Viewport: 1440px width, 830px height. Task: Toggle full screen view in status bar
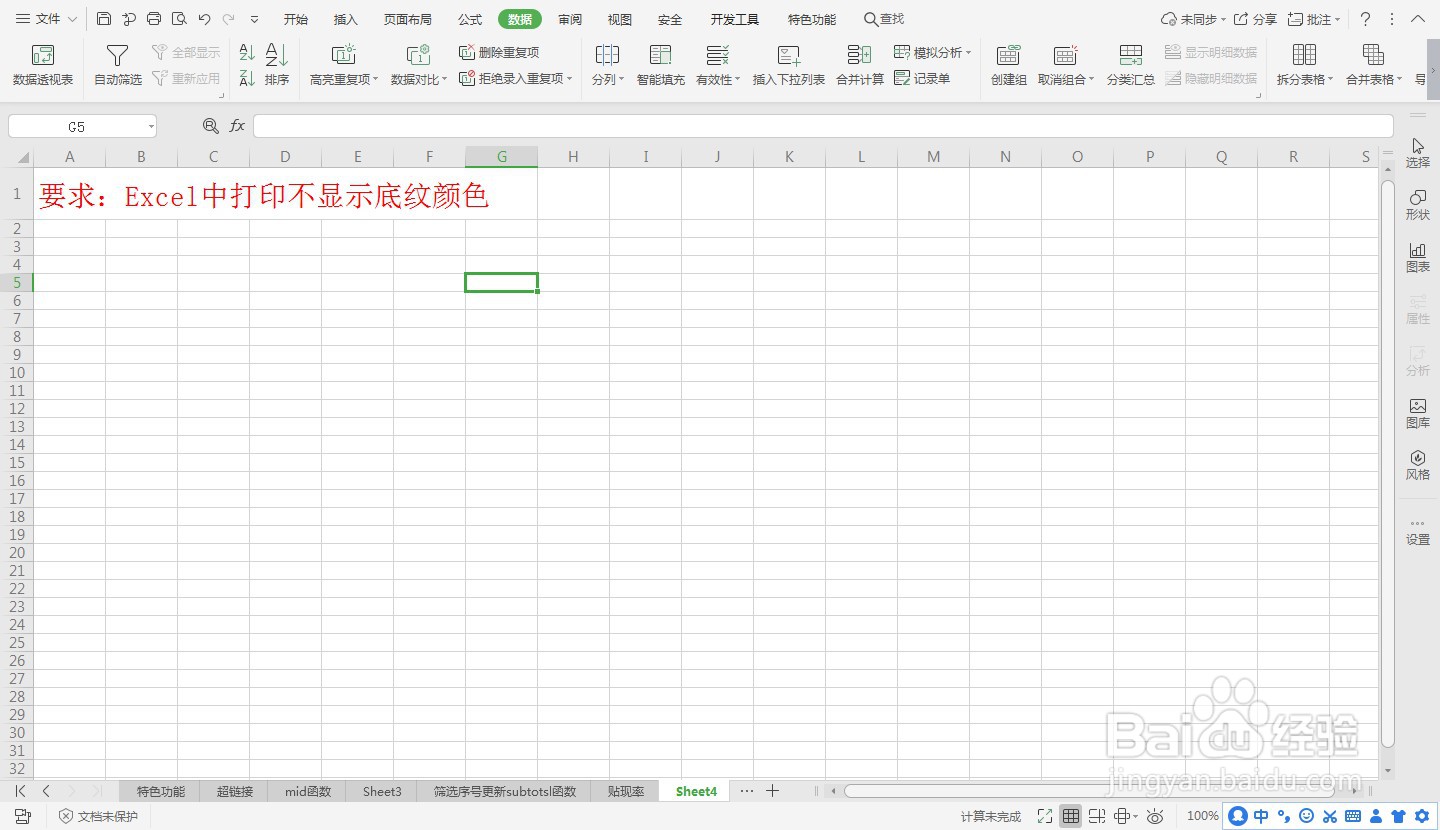pyautogui.click(x=1045, y=816)
